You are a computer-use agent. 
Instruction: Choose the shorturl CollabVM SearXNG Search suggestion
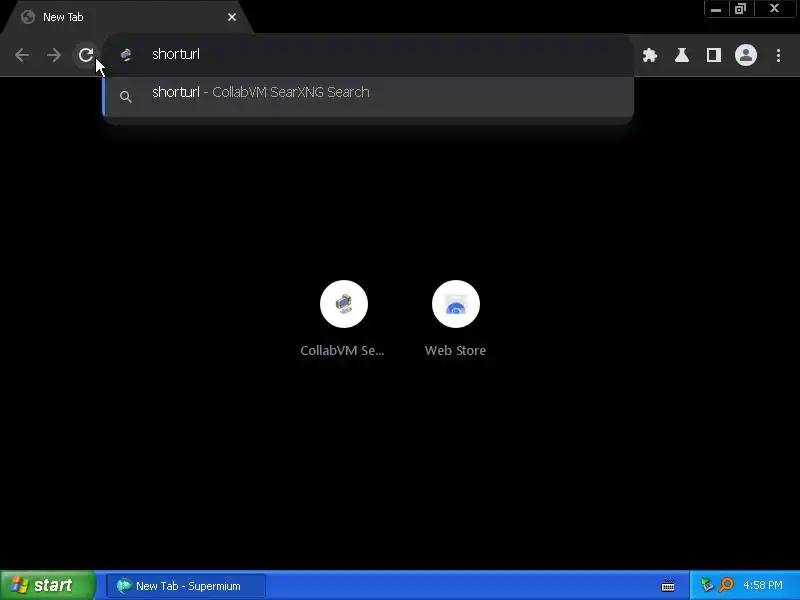(x=368, y=96)
